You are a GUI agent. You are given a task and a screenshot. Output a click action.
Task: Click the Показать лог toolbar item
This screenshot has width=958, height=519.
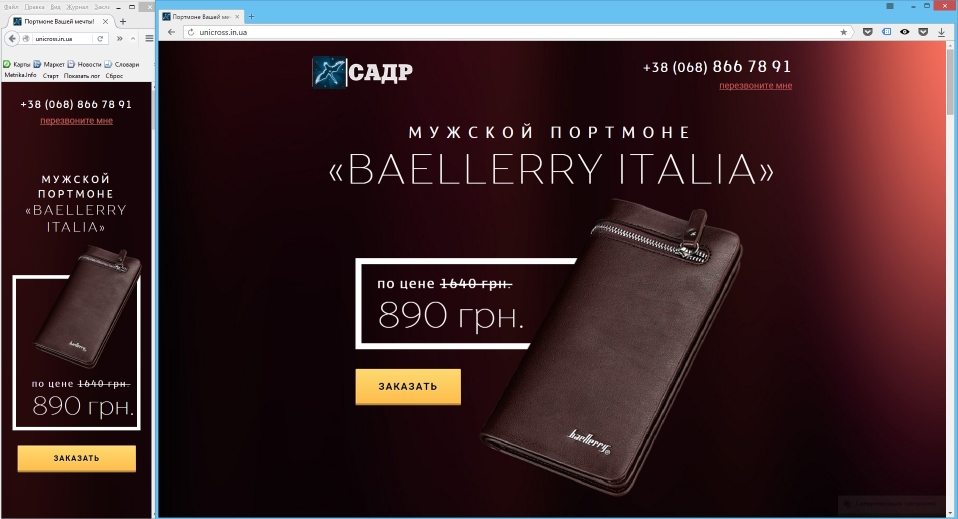[81, 76]
